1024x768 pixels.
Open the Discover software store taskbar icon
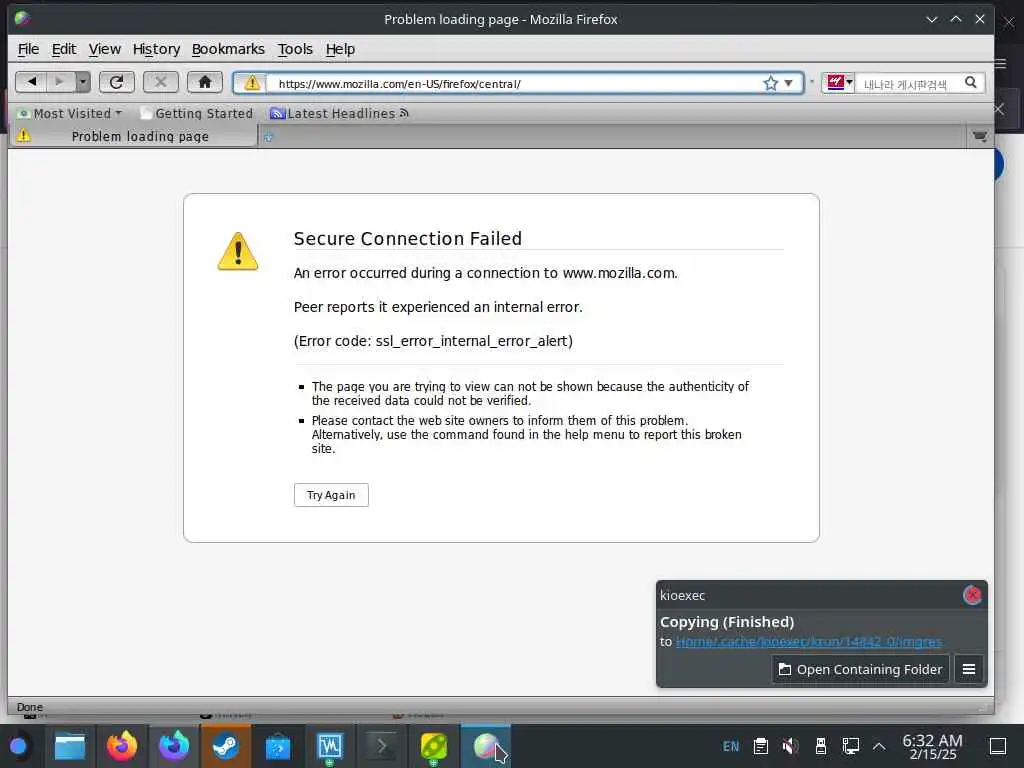(278, 746)
